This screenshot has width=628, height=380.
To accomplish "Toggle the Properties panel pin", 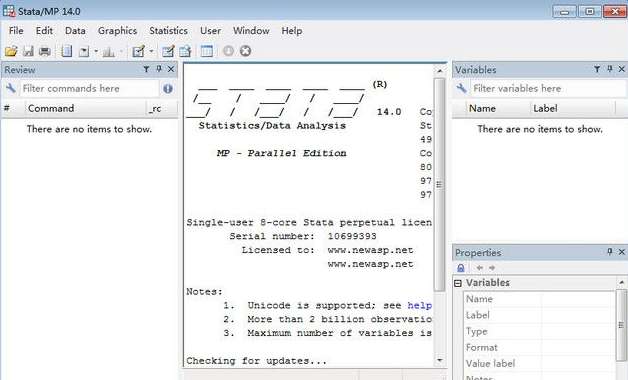I will point(610,252).
